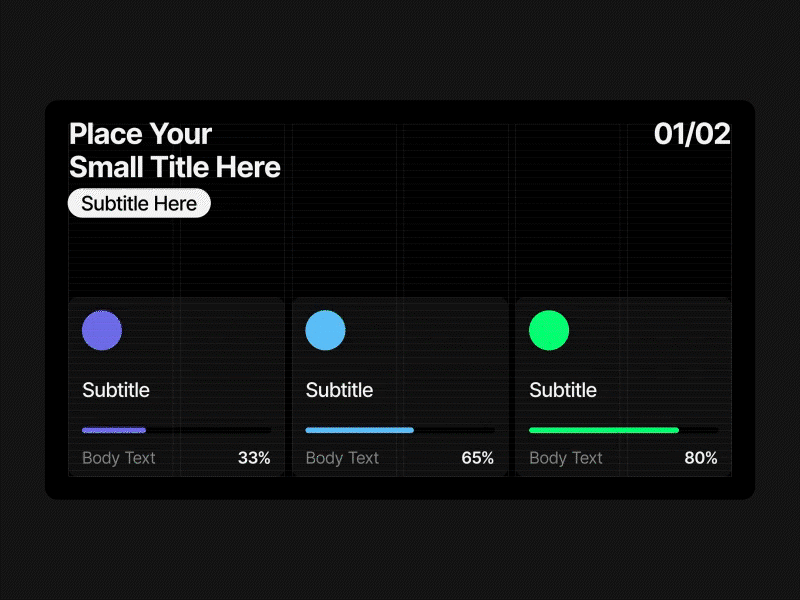Click Body Text in the green card
Image resolution: width=800 pixels, height=600 pixels.
566,458
